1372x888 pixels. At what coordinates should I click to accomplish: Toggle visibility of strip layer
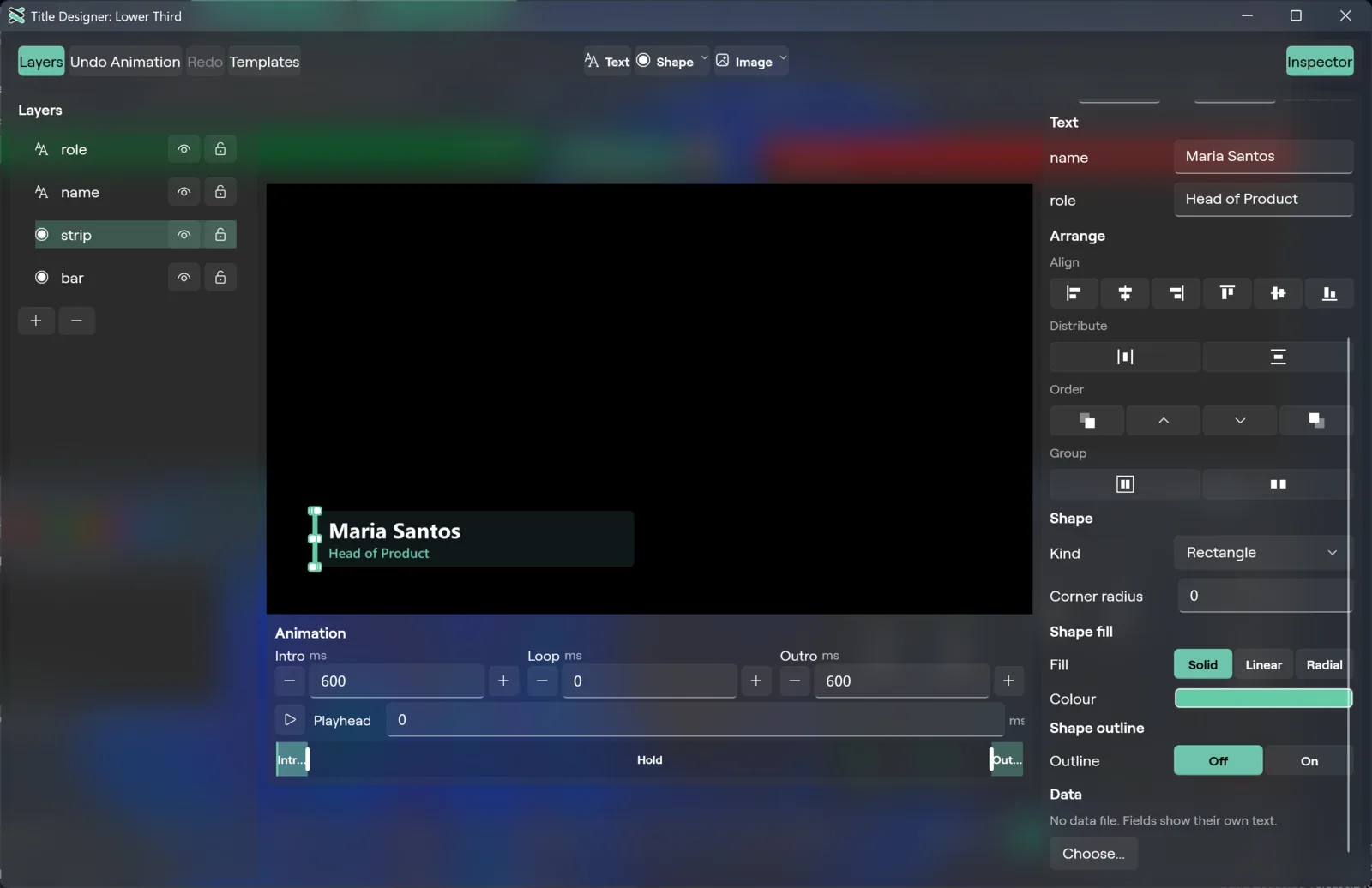tap(184, 235)
